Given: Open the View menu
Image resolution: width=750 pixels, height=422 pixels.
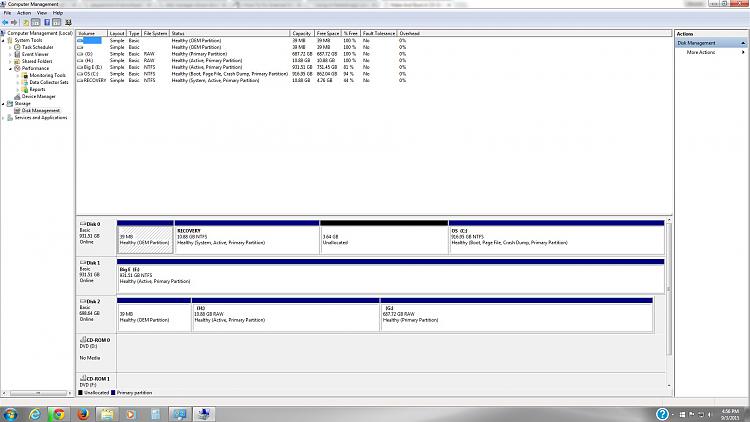Looking at the screenshot, I should (42, 13).
